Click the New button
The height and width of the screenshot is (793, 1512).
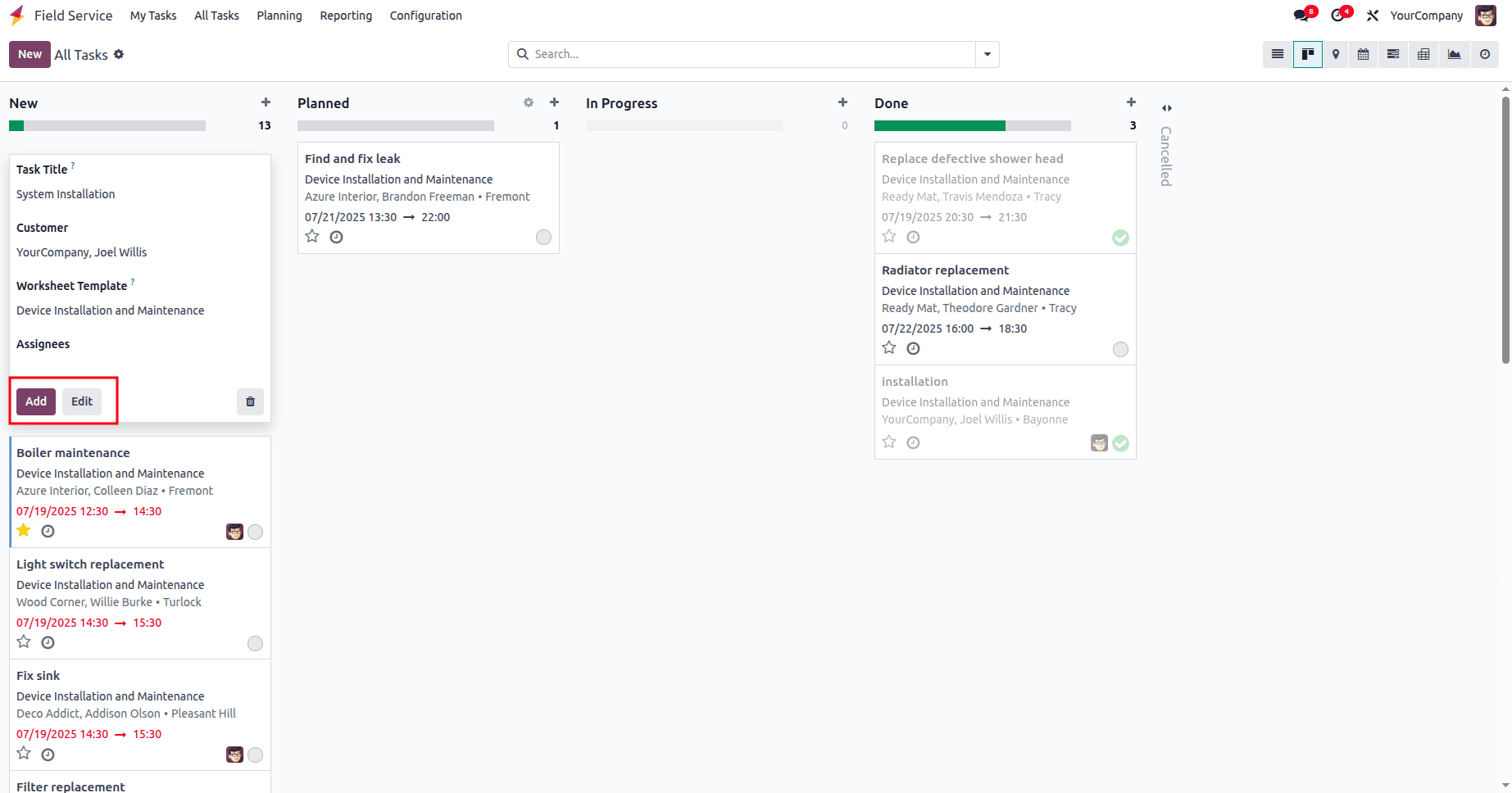coord(30,54)
